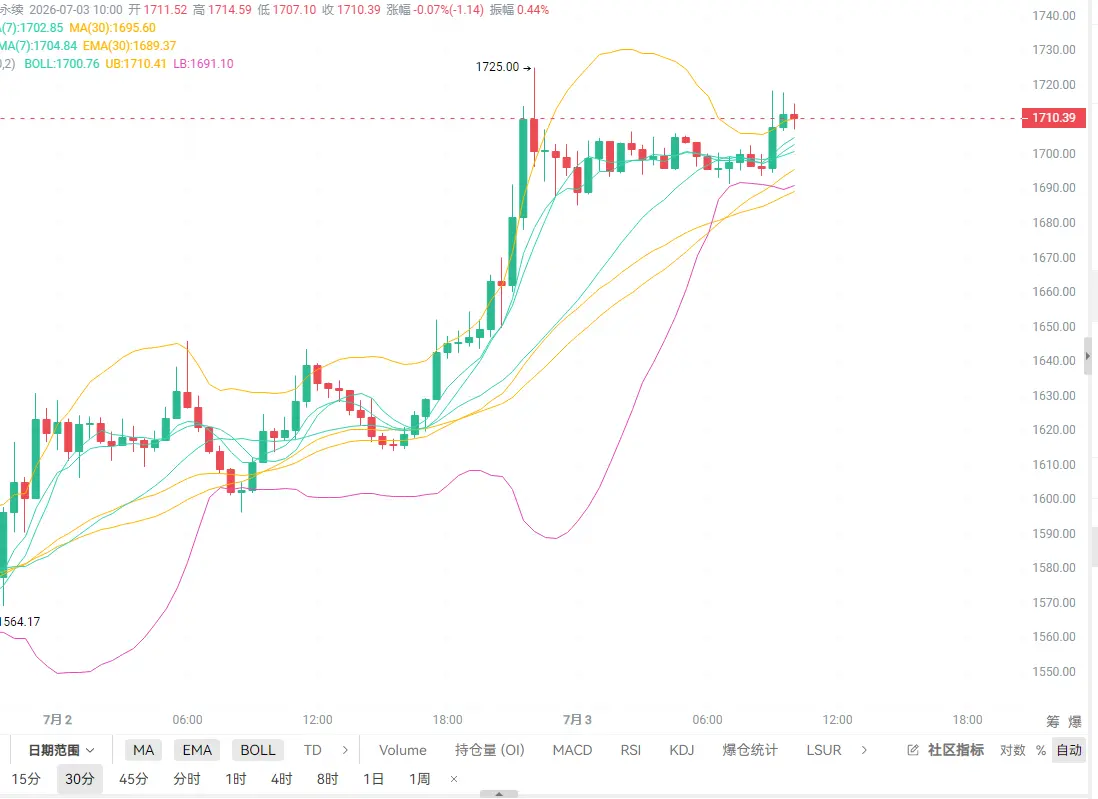Viewport: 1098px width, 799px height.
Task: Toggle the BOLL indicator
Action: coord(258,750)
